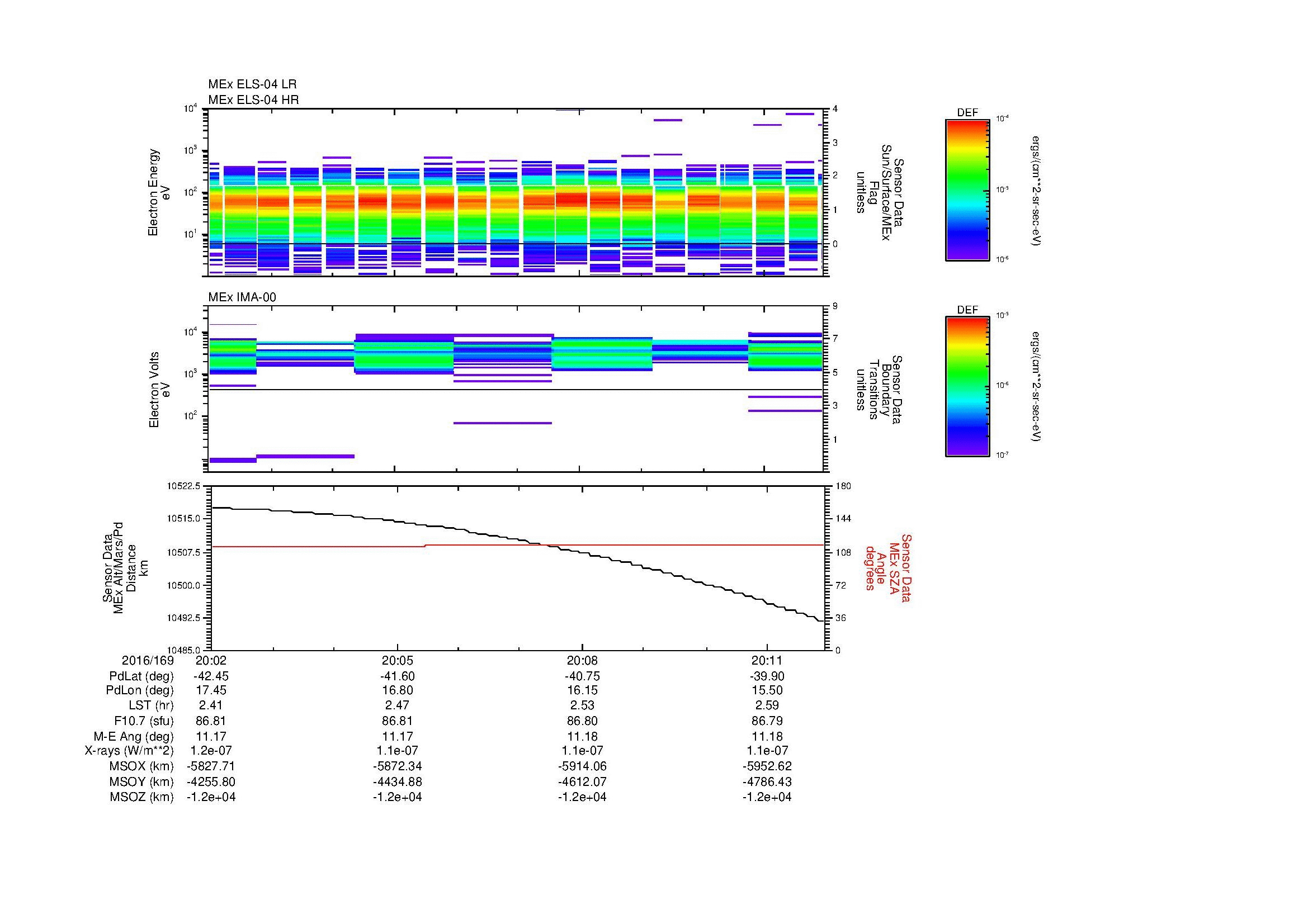
Task: Click the altitude axis tick '10485.0'
Action: (x=183, y=650)
